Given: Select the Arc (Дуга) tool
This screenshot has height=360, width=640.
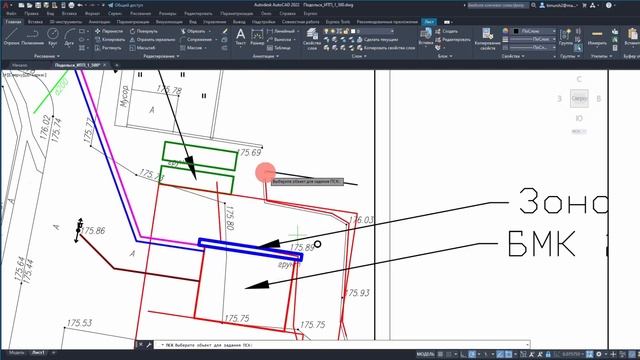Looking at the screenshot, I should 69,36.
